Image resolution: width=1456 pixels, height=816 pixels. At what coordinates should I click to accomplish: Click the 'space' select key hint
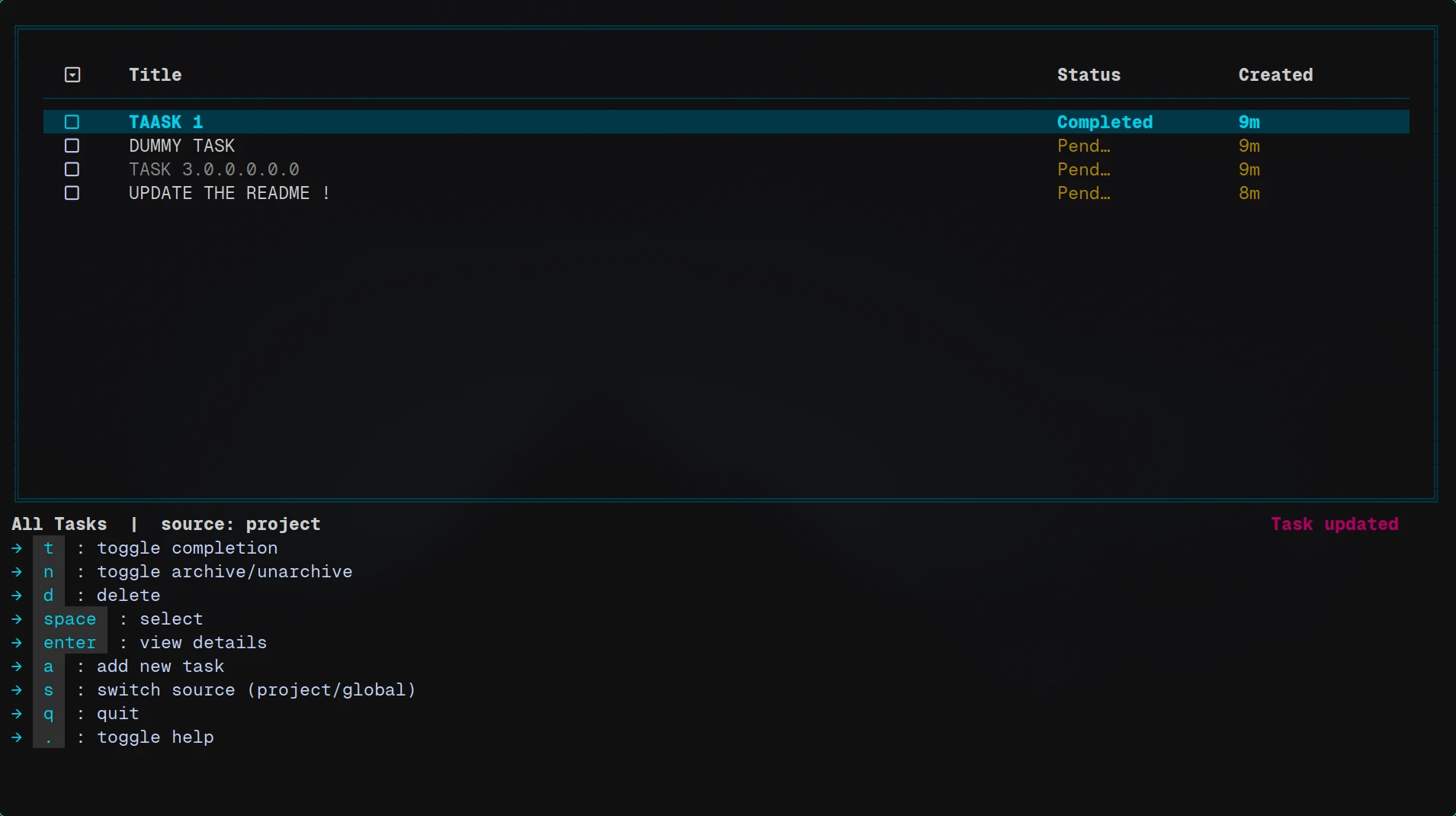(x=70, y=619)
